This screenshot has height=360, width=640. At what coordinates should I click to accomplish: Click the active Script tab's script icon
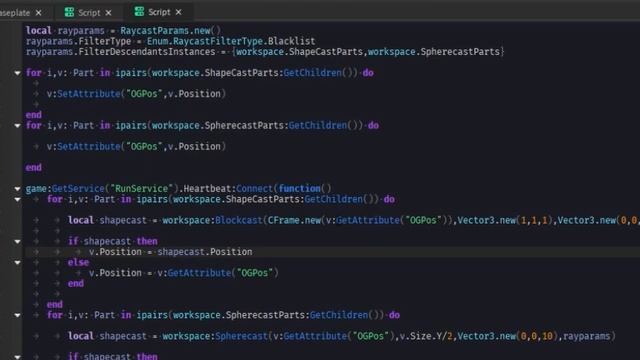139,12
